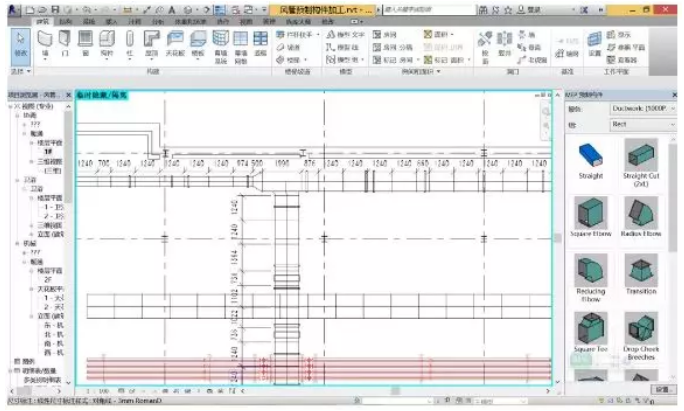Image resolution: width=684 pixels, height=411 pixels.
Task: Choose the Floor tool in ribbon
Action: [x=198, y=45]
